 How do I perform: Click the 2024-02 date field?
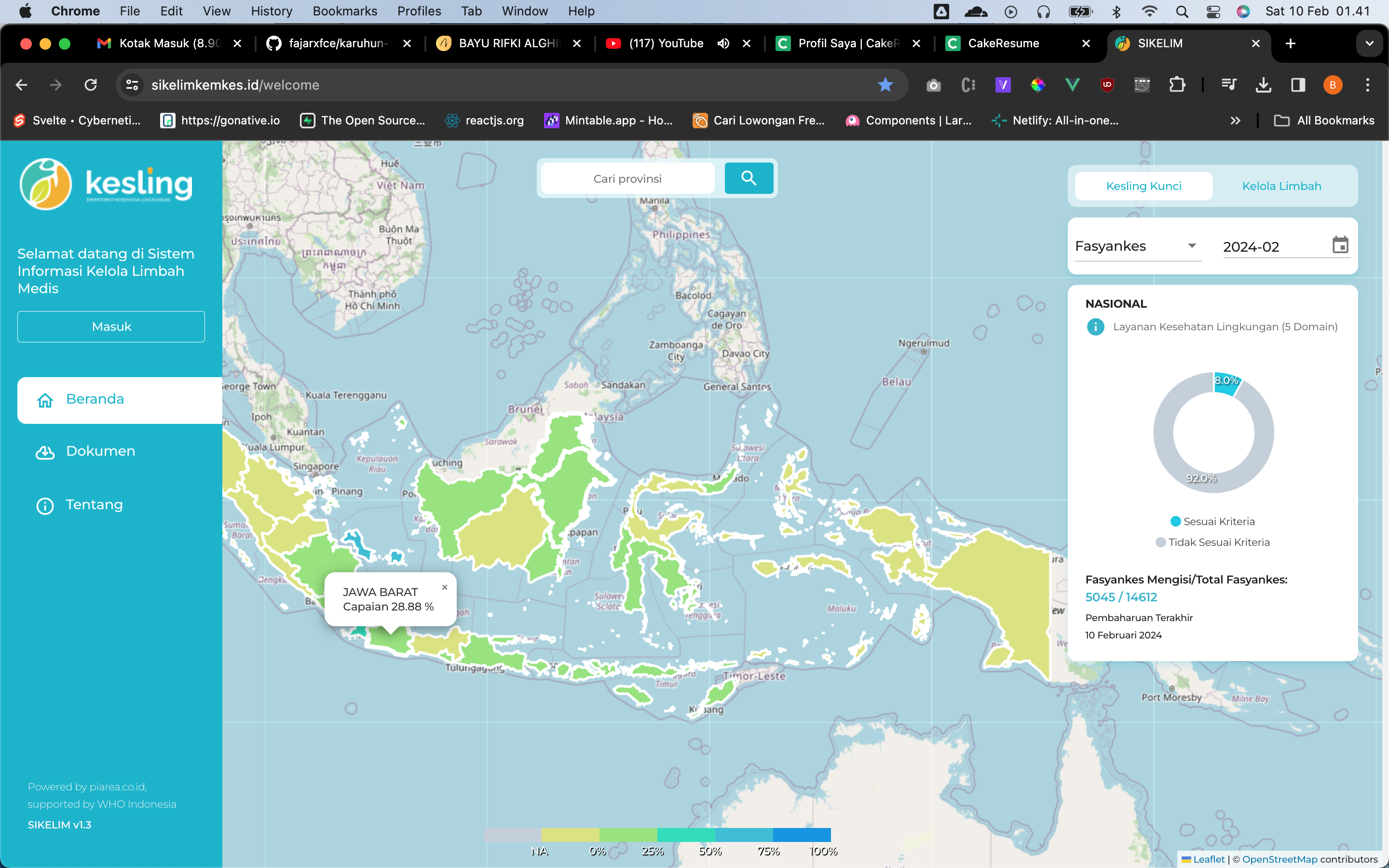1286,247
